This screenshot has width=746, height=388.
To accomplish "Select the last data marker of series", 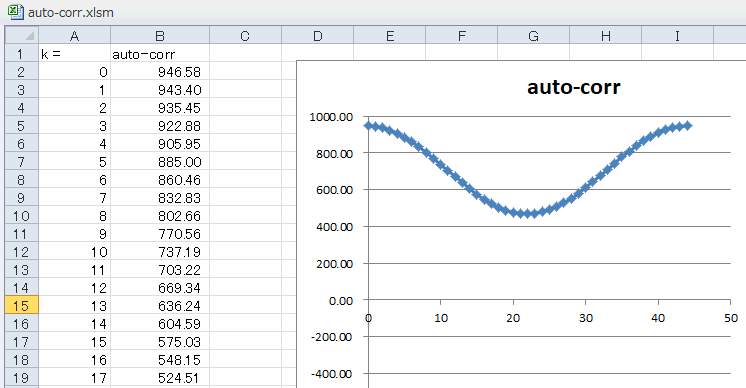I will click(687, 126).
